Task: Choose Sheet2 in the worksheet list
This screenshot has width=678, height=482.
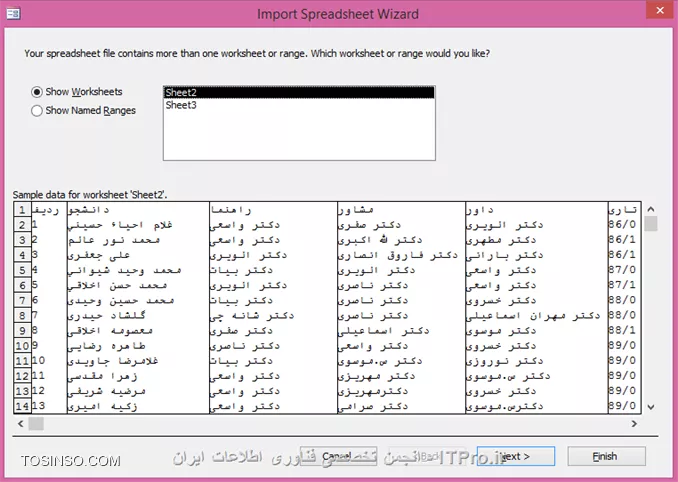Action: tap(299, 93)
